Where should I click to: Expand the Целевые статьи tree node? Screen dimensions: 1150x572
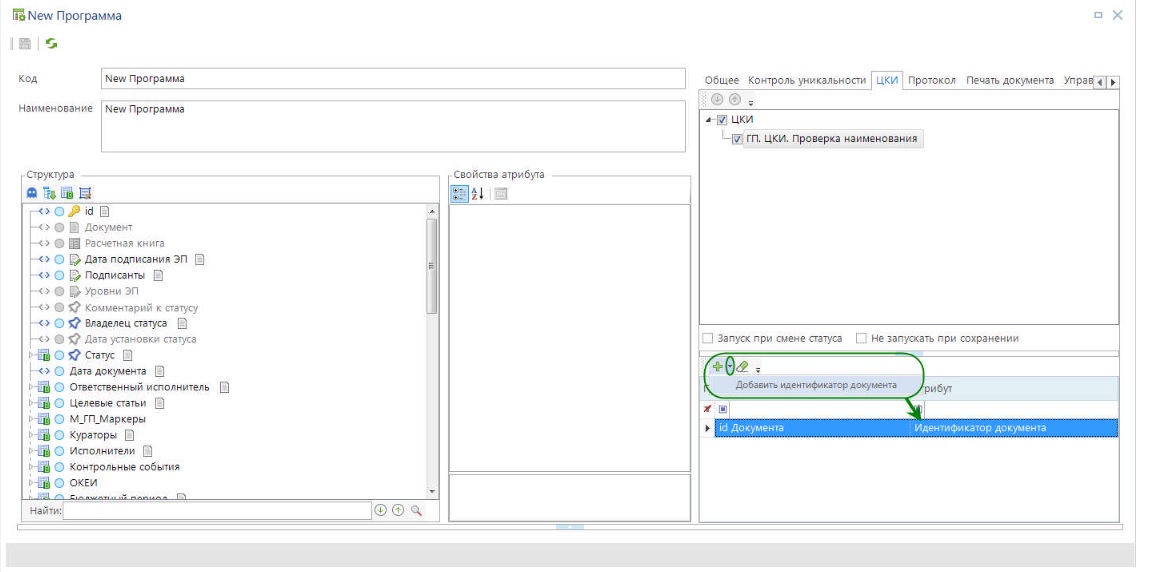coord(30,403)
